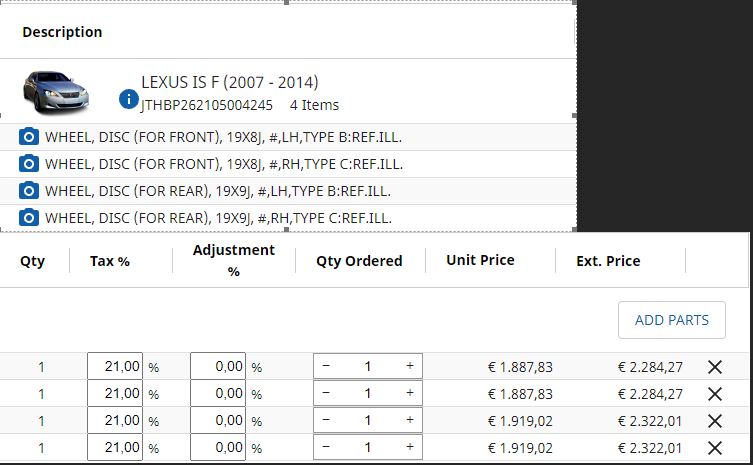Remove the second part row with X
753x465 pixels.
714,394
